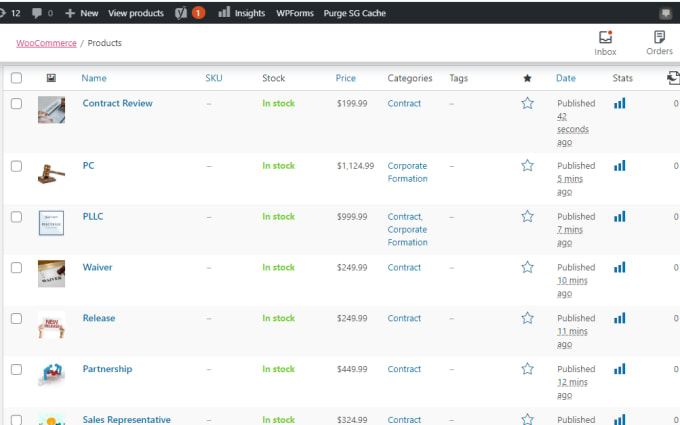Click Purge SG Cache in admin bar
680x425 pixels.
(355, 13)
